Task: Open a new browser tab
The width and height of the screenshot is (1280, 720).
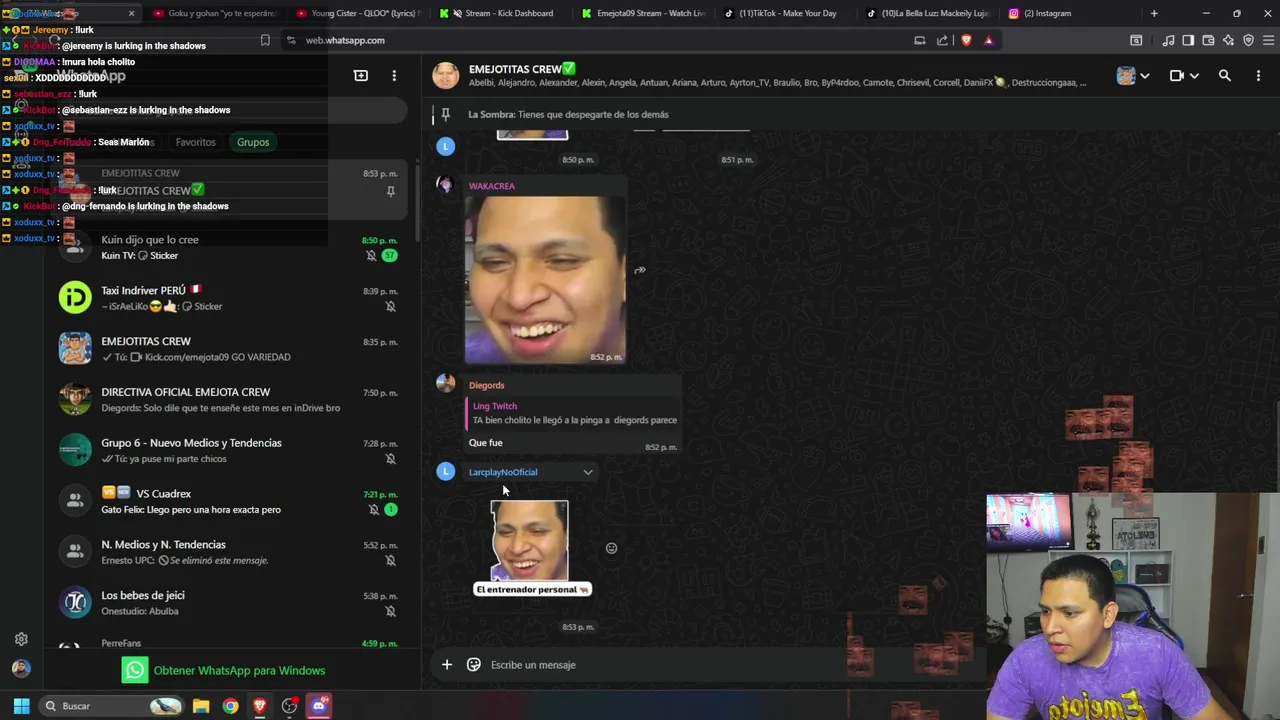Action: [1154, 13]
